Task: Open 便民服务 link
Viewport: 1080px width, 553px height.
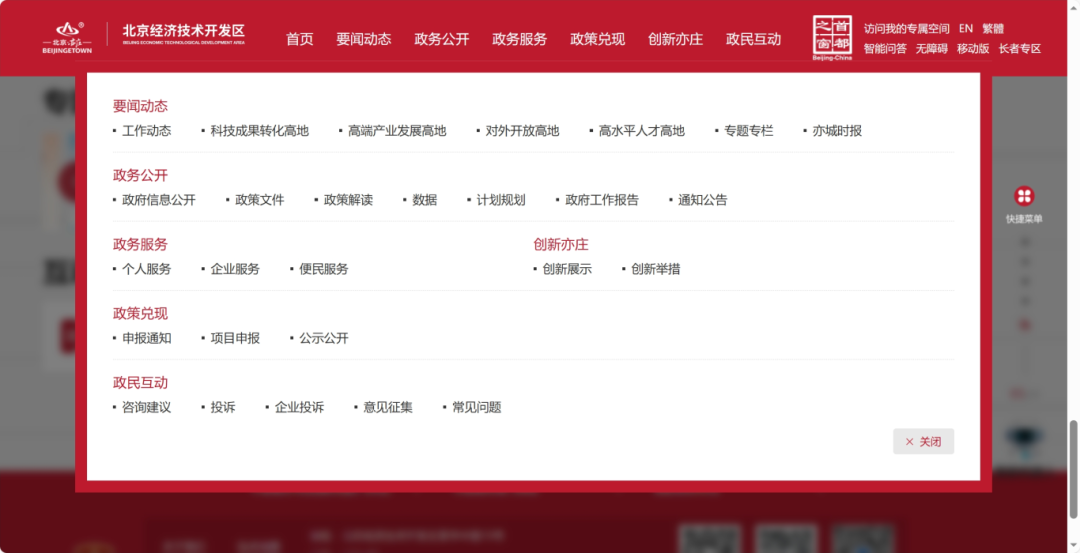Action: (x=323, y=269)
